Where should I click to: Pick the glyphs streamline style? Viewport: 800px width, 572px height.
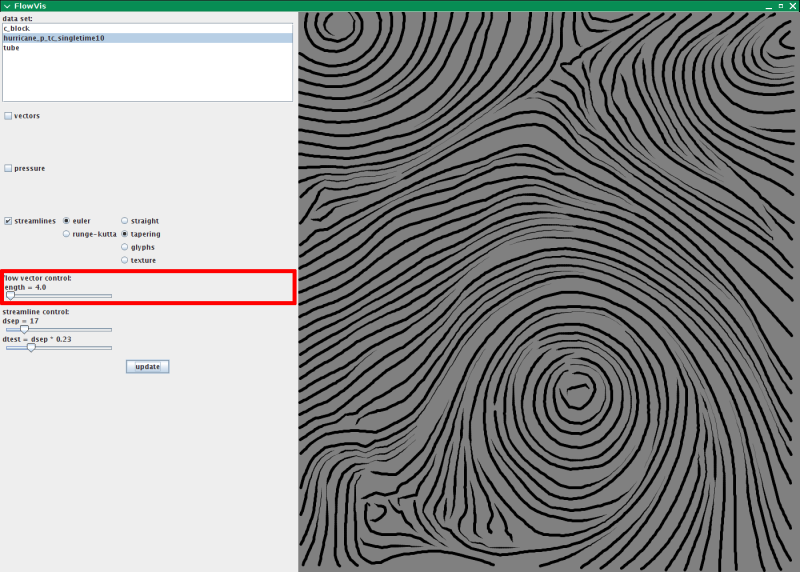click(x=125, y=247)
